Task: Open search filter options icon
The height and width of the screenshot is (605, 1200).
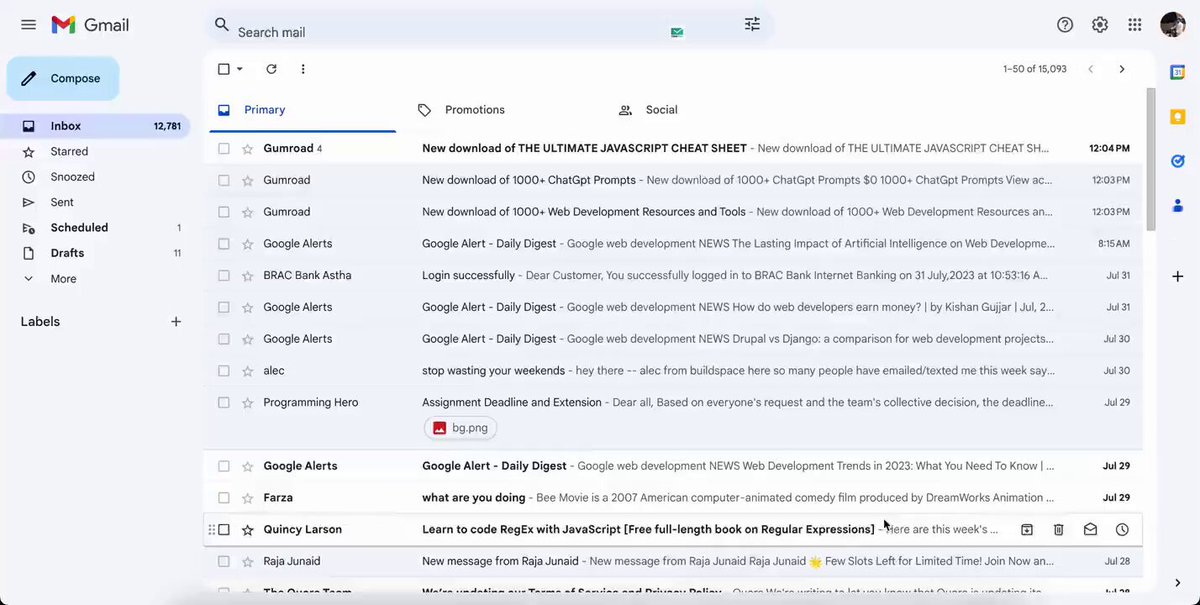Action: click(x=752, y=24)
